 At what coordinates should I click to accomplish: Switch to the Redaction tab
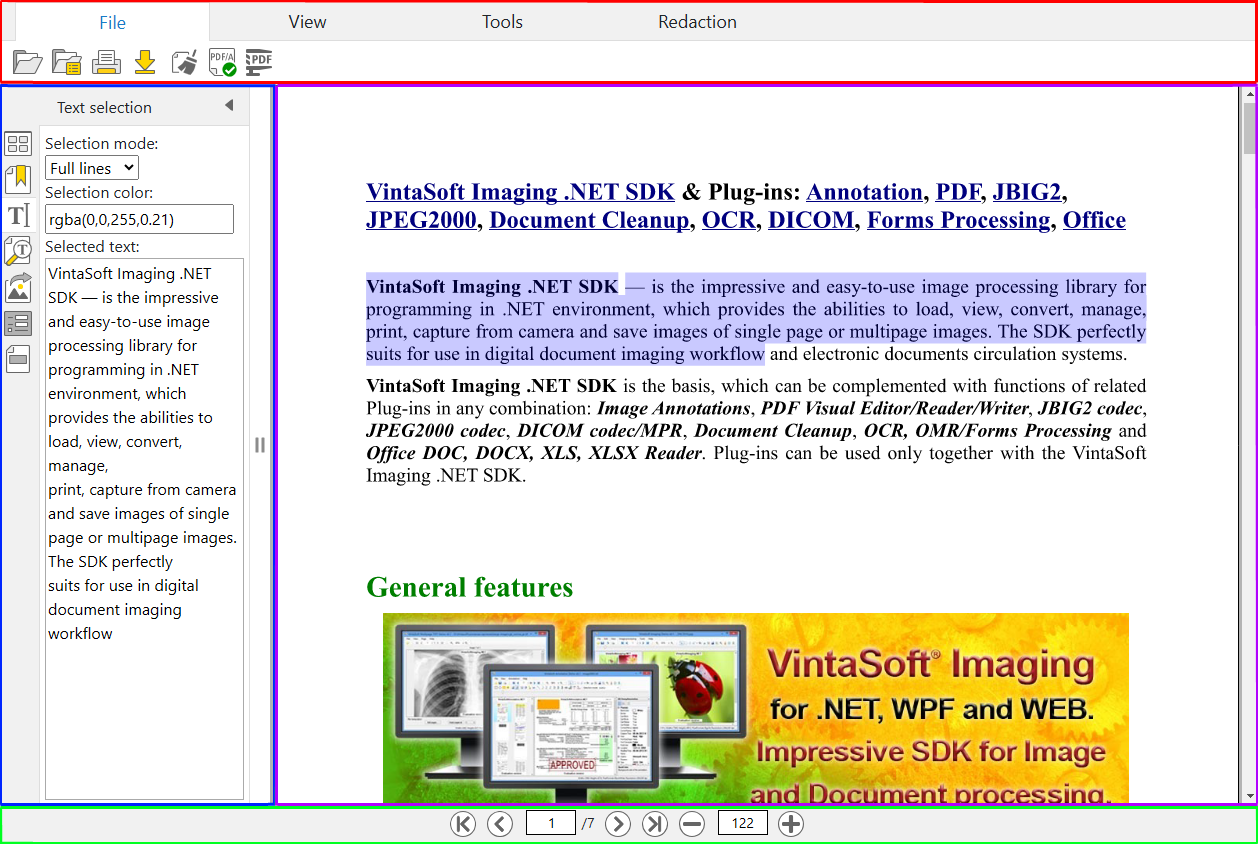click(697, 22)
